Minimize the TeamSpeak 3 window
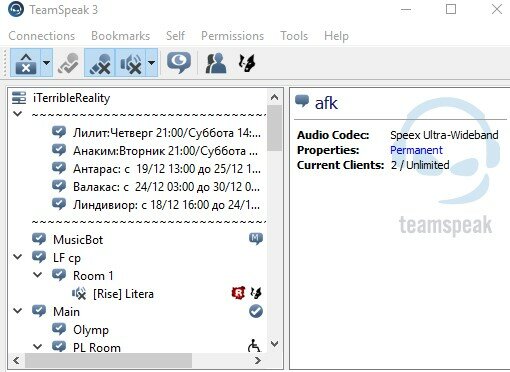 406,10
